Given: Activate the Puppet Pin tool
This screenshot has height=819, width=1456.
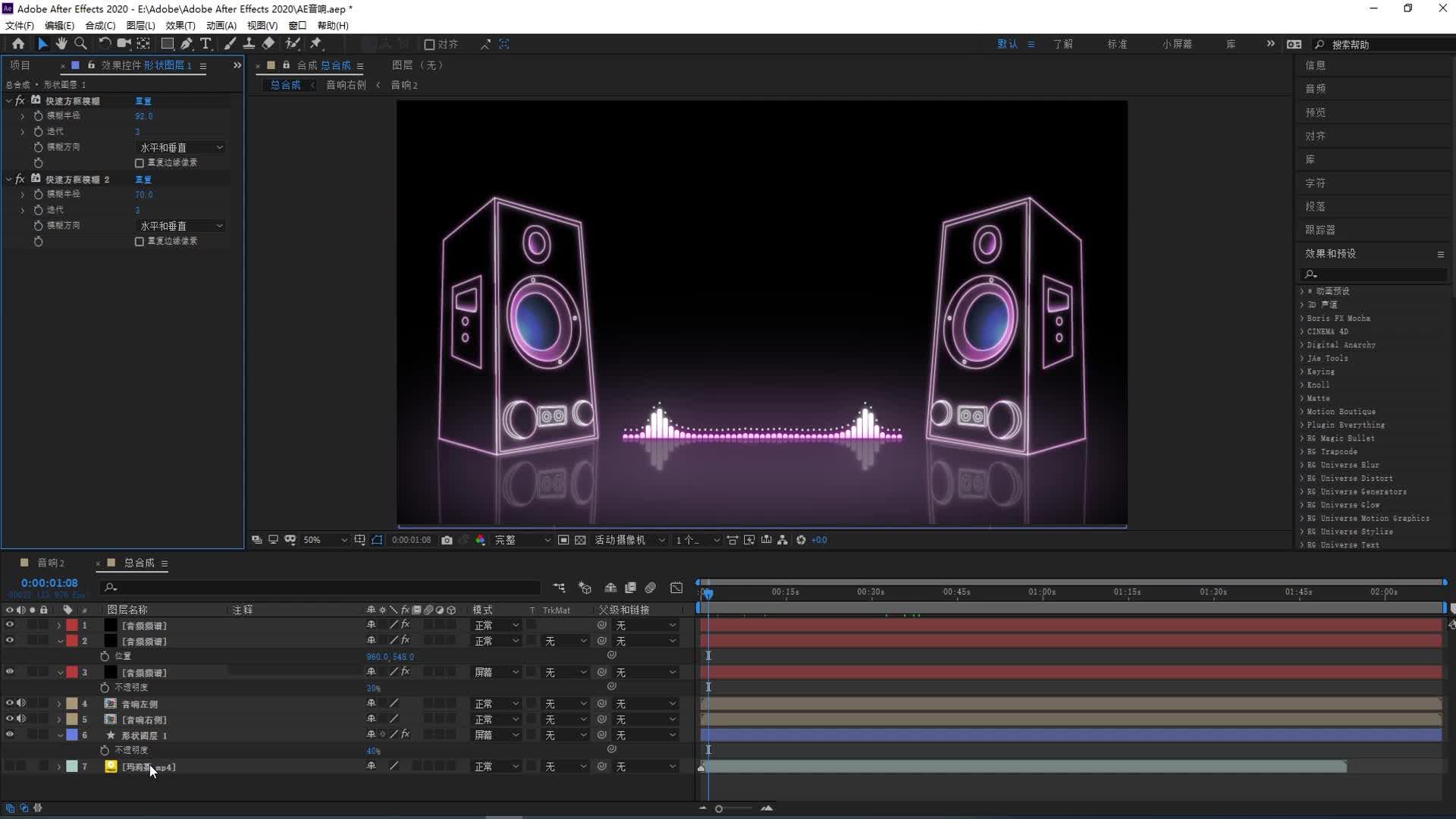Looking at the screenshot, I should (x=316, y=44).
